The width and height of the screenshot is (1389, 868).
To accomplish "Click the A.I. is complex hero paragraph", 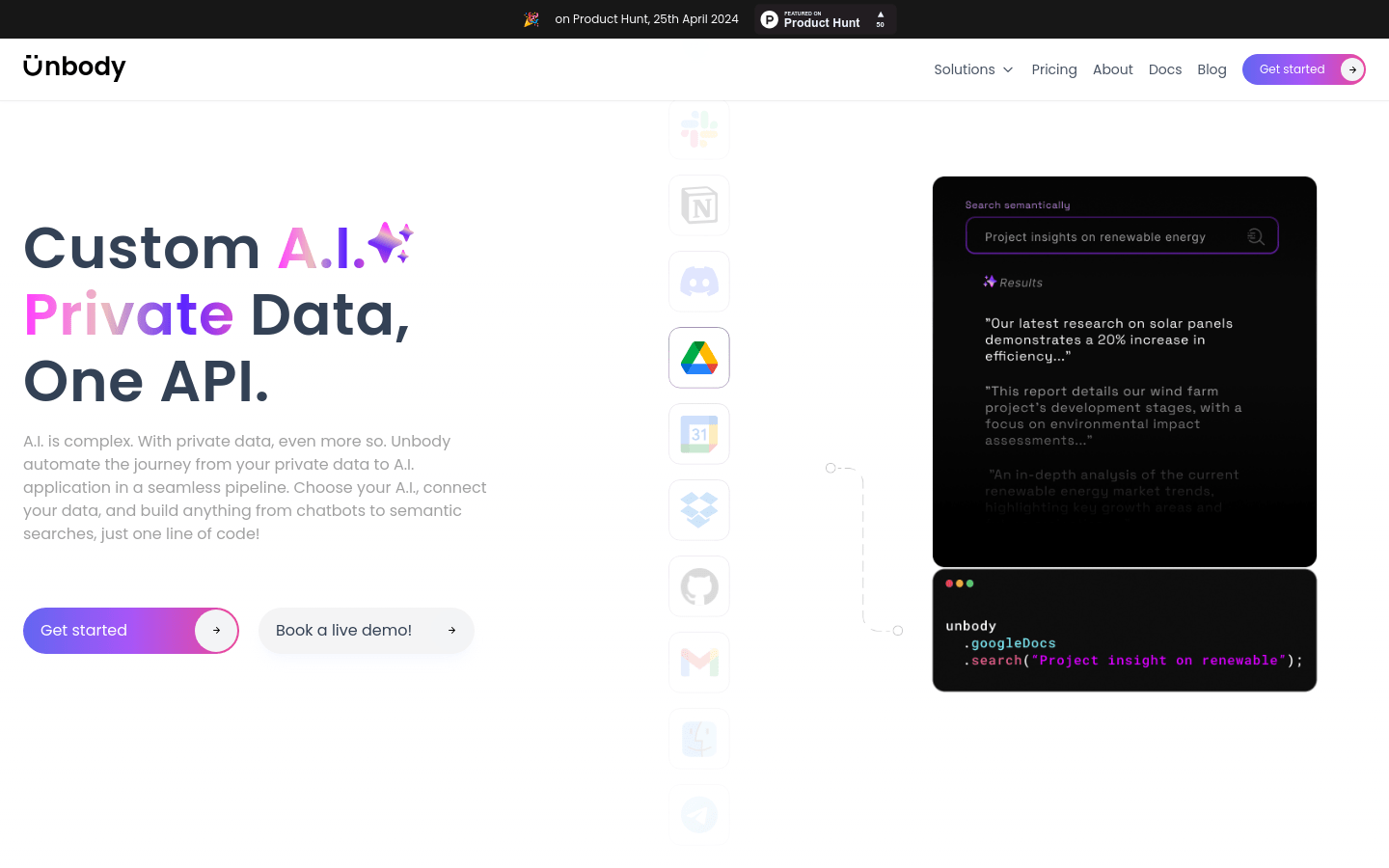I will point(255,487).
